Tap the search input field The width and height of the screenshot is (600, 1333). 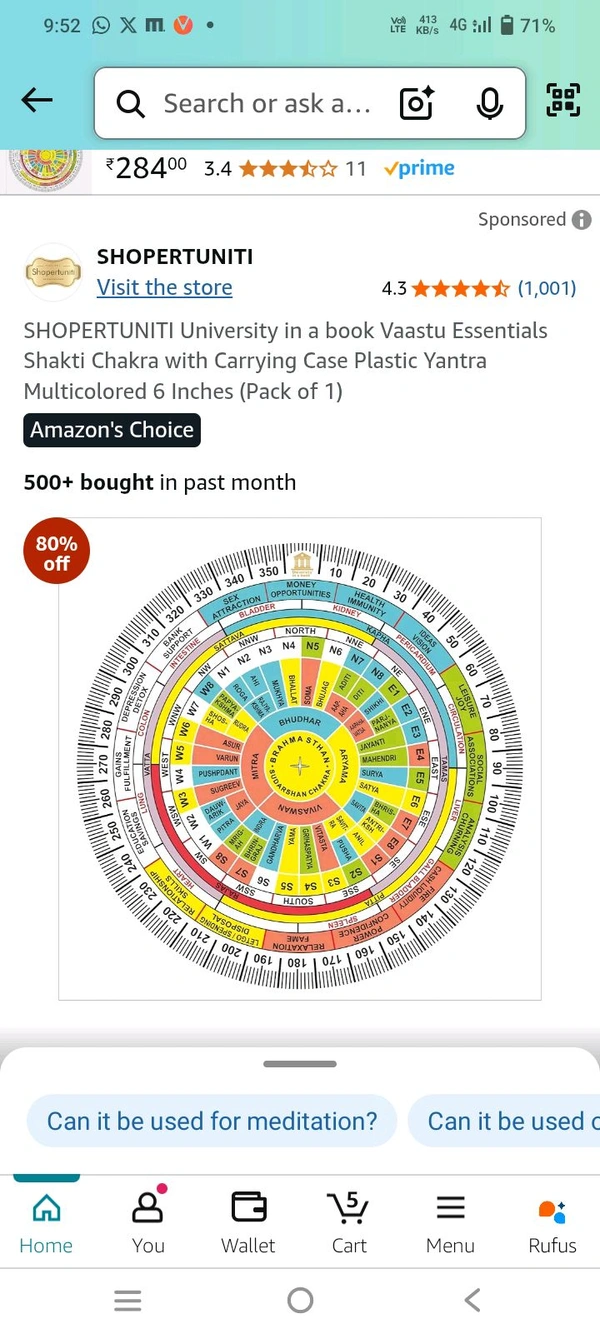point(266,103)
